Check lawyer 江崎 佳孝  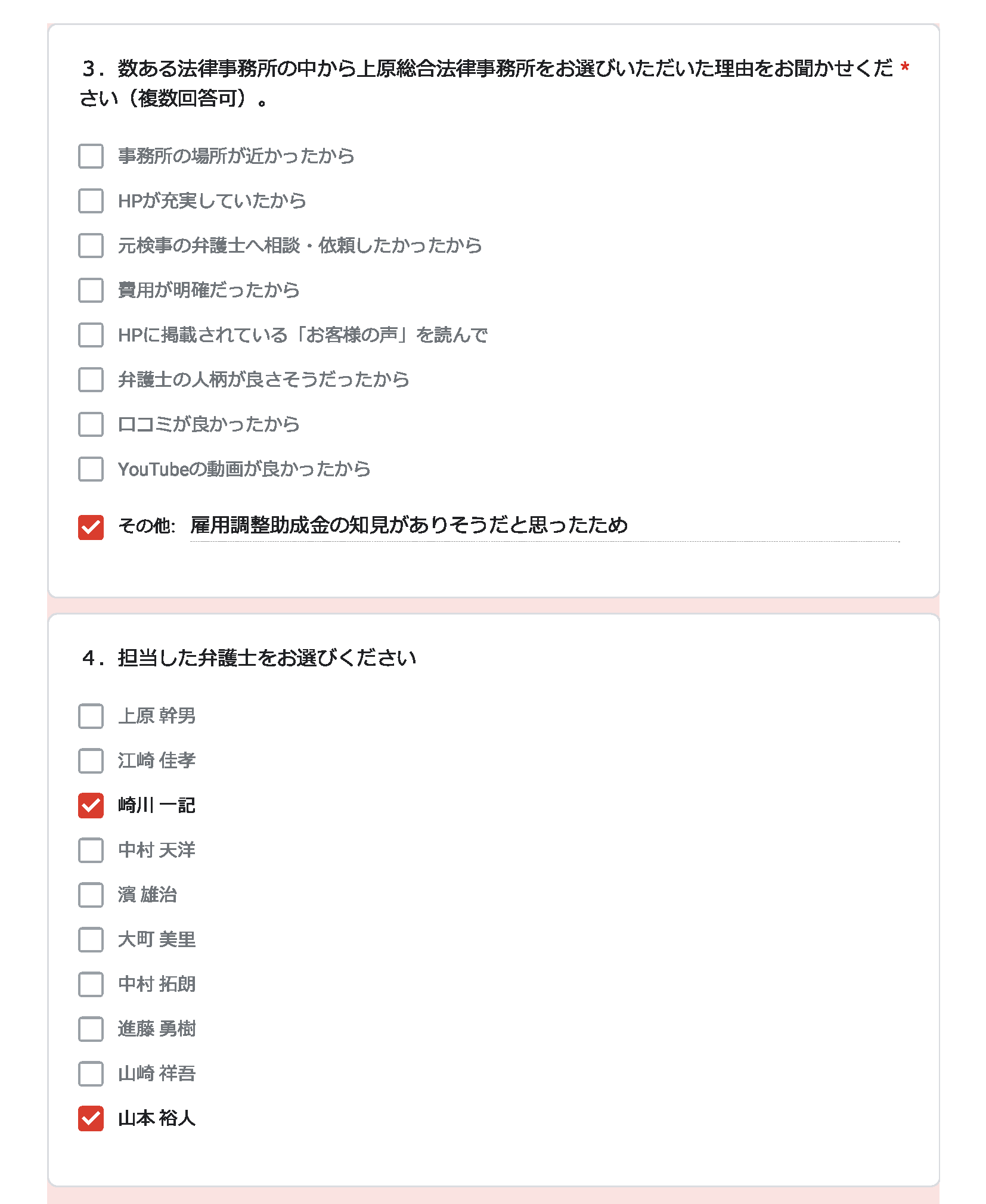(x=91, y=761)
